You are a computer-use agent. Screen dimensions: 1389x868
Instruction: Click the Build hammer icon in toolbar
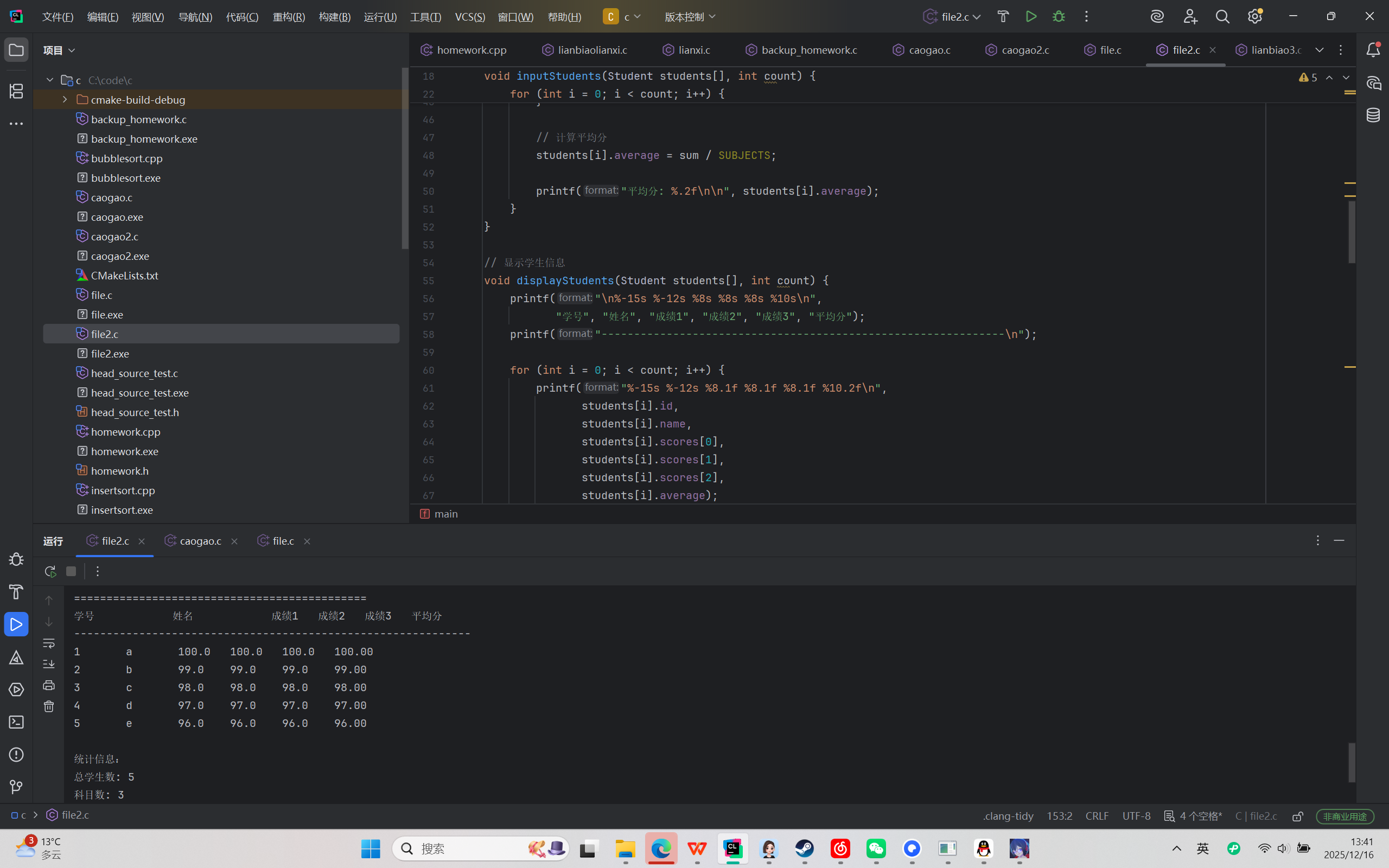pyautogui.click(x=1003, y=17)
